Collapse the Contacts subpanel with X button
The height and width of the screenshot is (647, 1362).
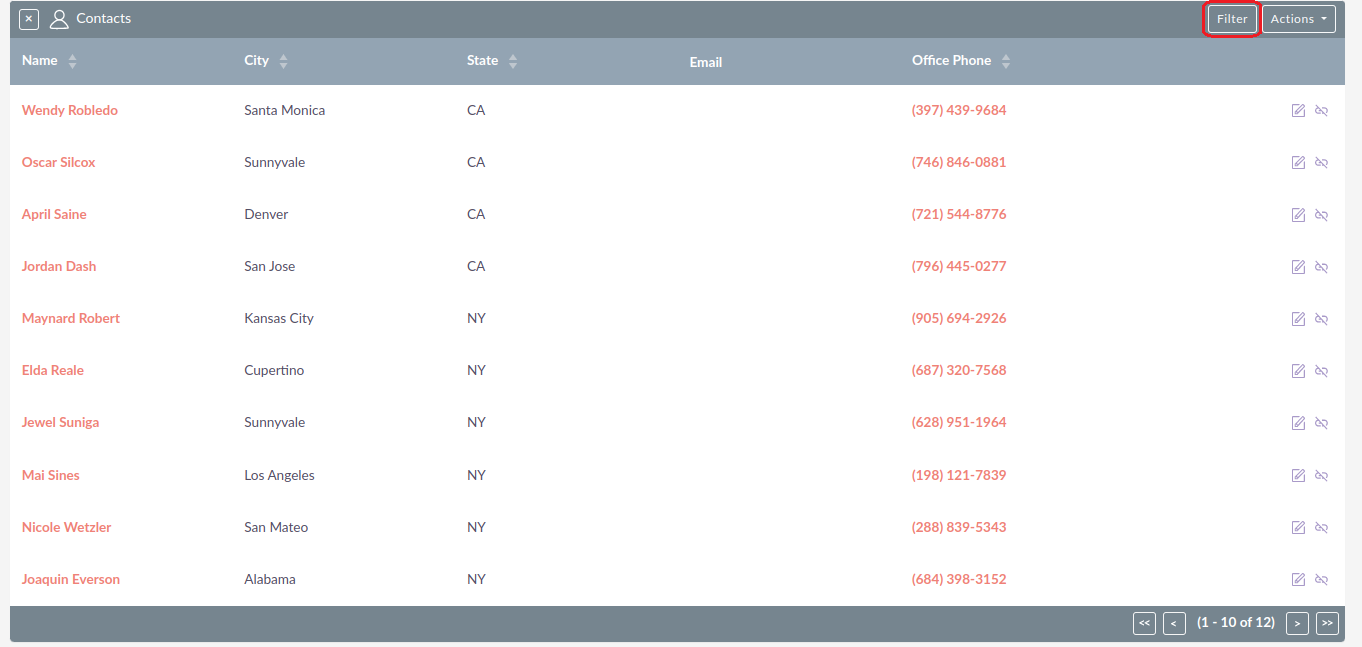[29, 19]
